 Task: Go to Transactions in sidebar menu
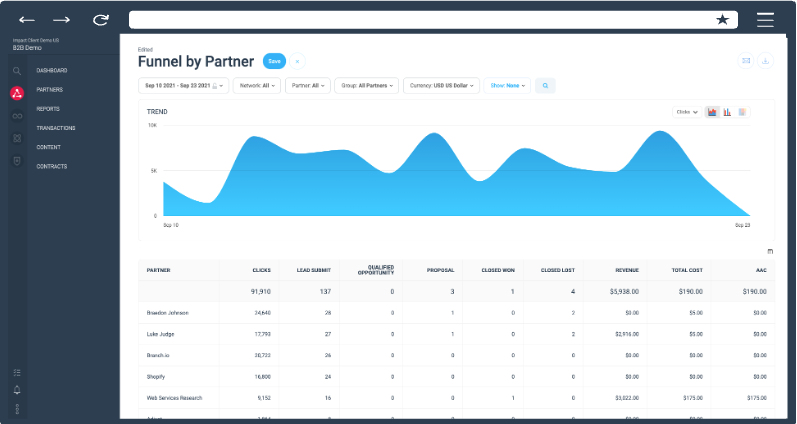pos(56,128)
